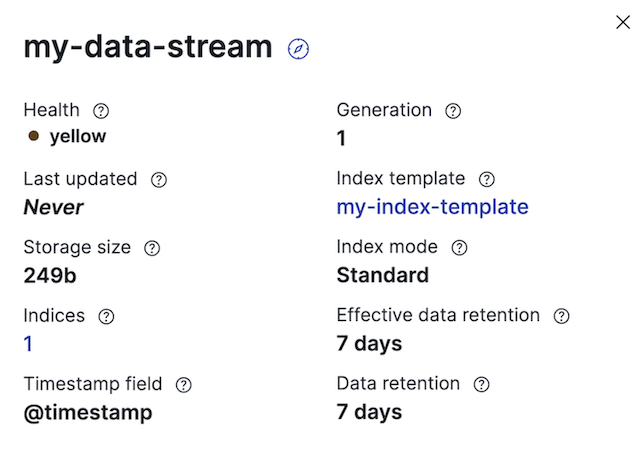
Task: Click the Generation help icon
Action: point(454,111)
